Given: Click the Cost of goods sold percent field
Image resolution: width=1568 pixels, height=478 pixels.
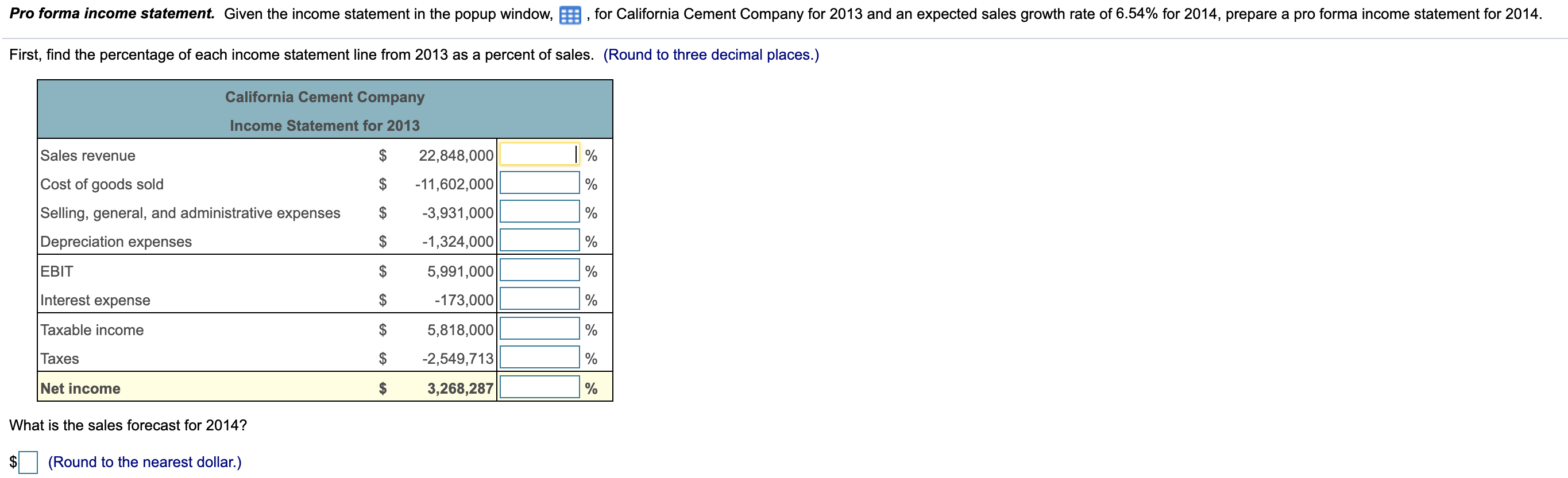Looking at the screenshot, I should tap(538, 184).
